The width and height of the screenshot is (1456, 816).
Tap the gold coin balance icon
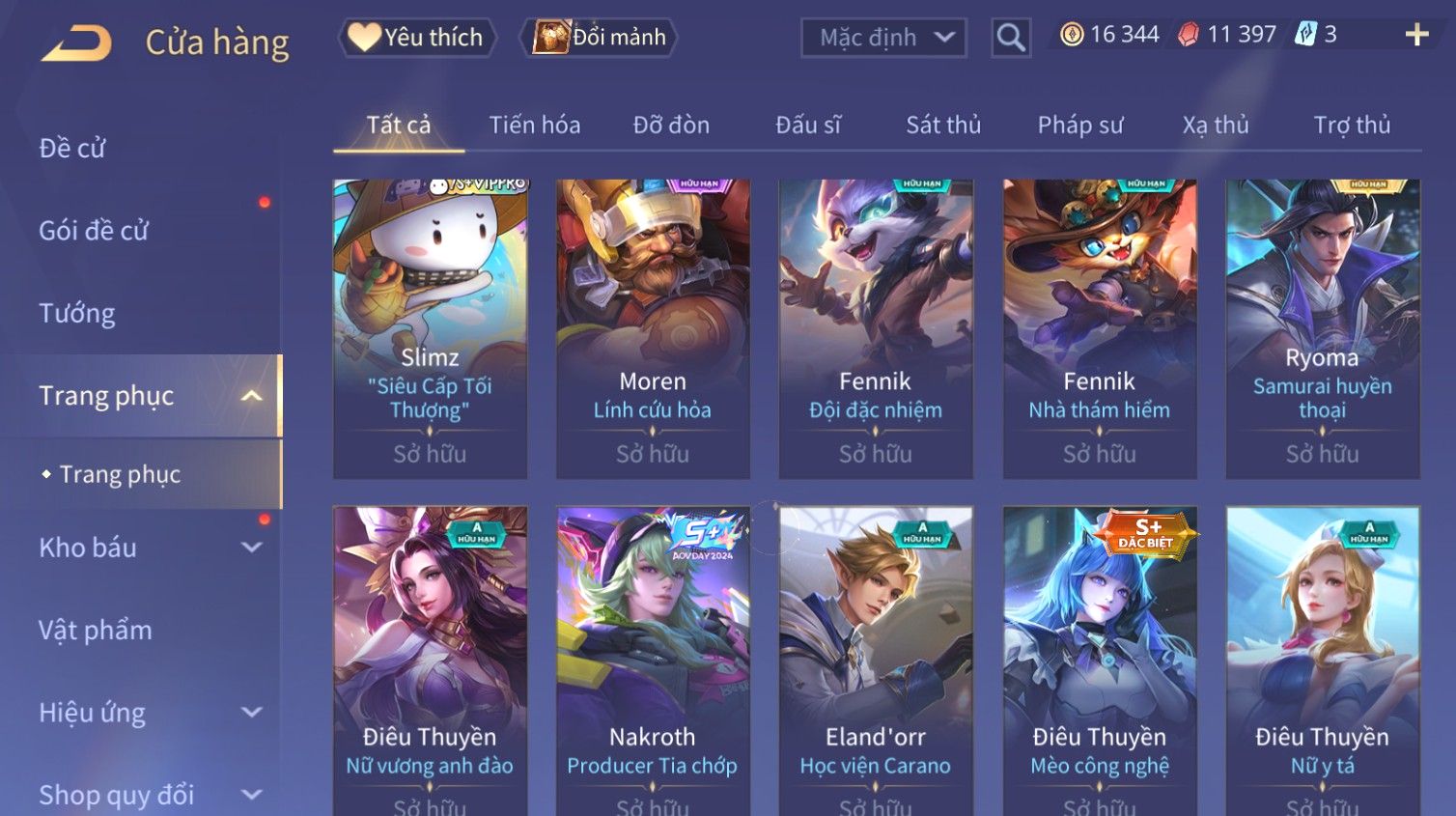tap(1072, 35)
